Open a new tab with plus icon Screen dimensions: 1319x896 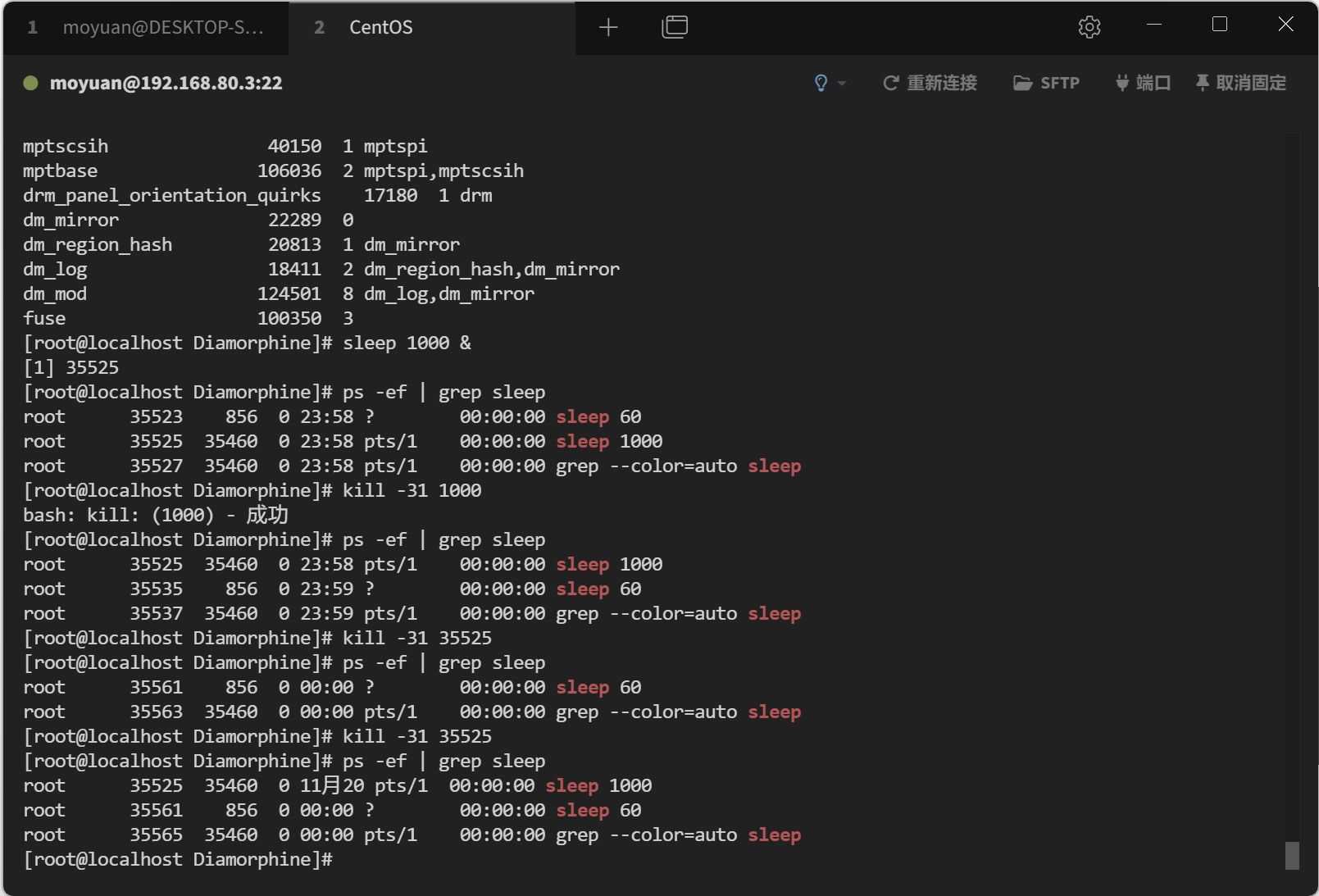pos(608,28)
